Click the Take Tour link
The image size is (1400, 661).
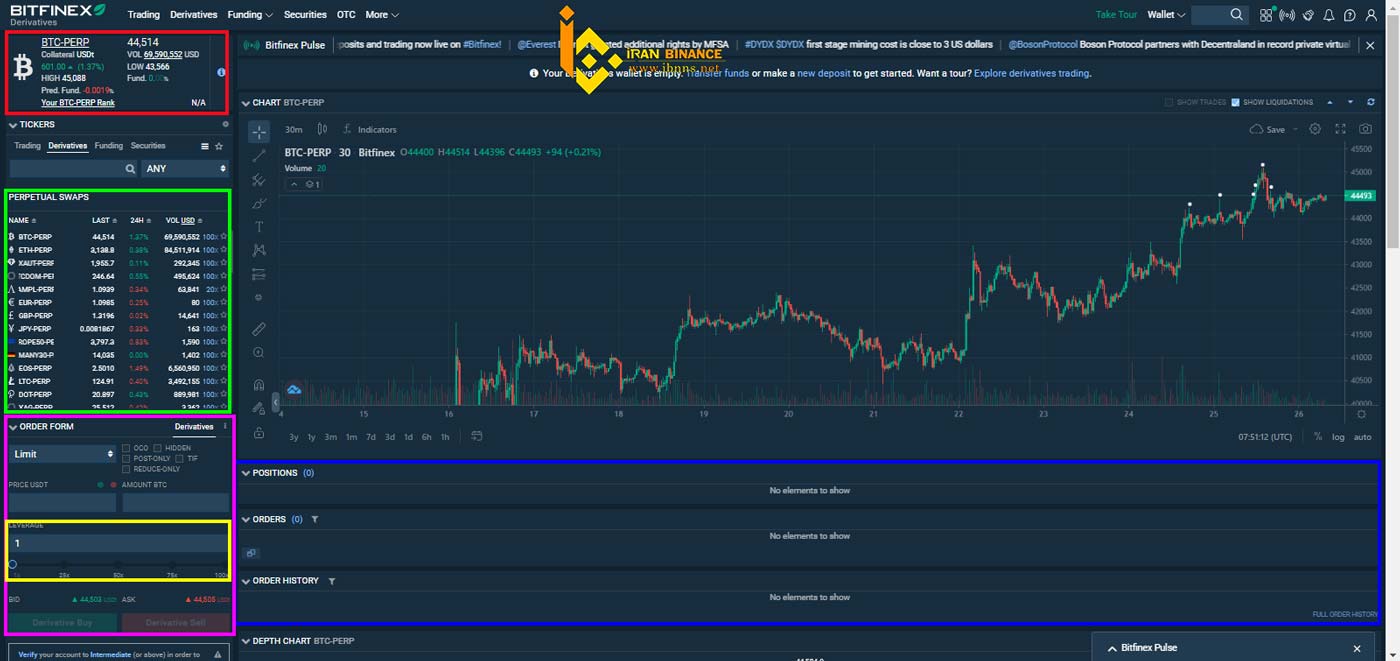point(1116,15)
